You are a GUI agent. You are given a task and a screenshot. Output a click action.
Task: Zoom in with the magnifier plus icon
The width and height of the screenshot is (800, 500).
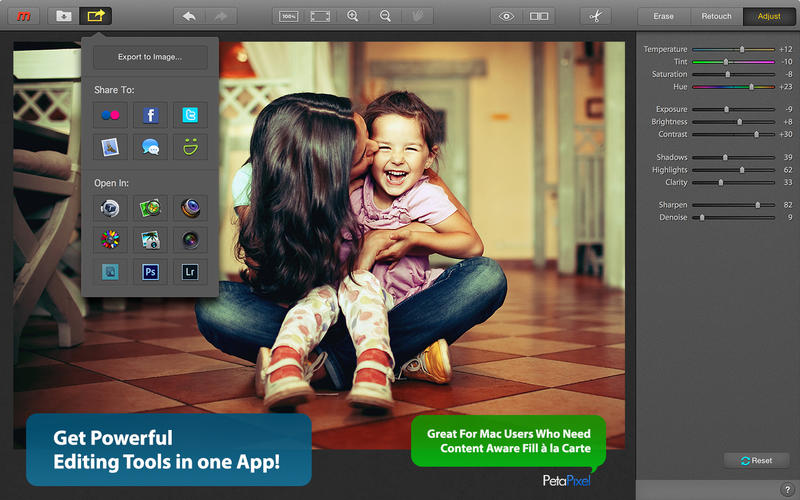click(x=352, y=16)
